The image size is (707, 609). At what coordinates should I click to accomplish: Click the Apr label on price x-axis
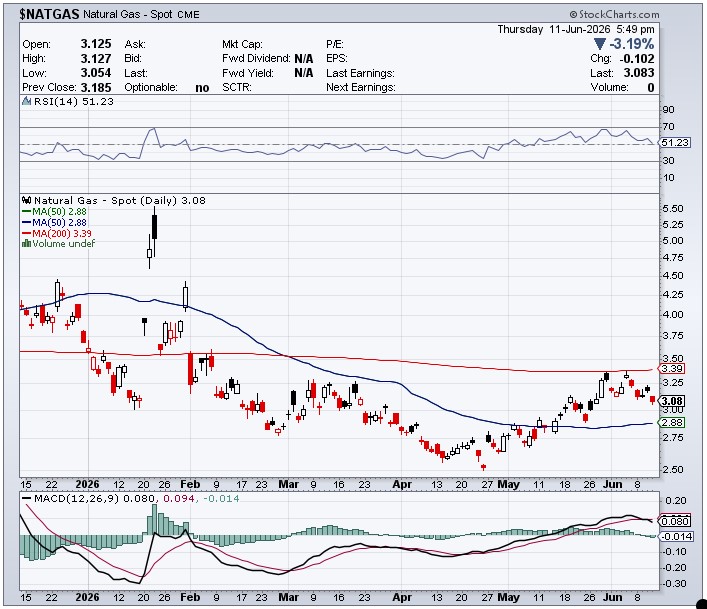(402, 484)
